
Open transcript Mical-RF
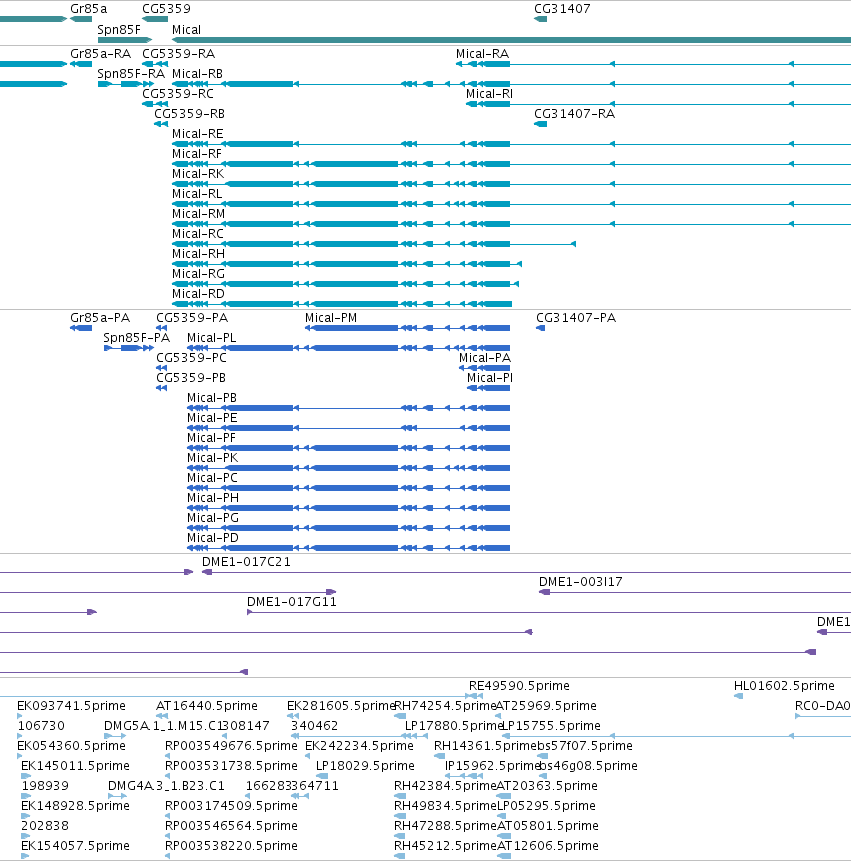[197, 154]
